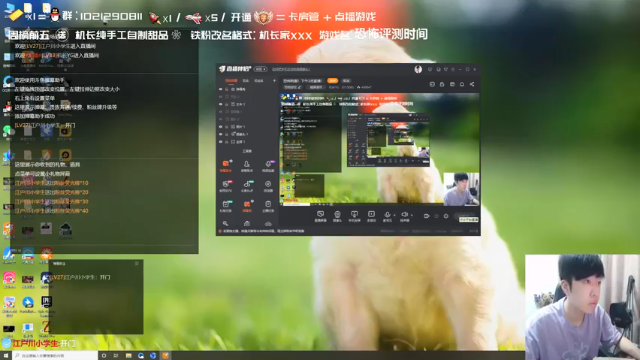640x360 pixels.
Task: Open File Explorer from taskbar
Action: [128, 356]
